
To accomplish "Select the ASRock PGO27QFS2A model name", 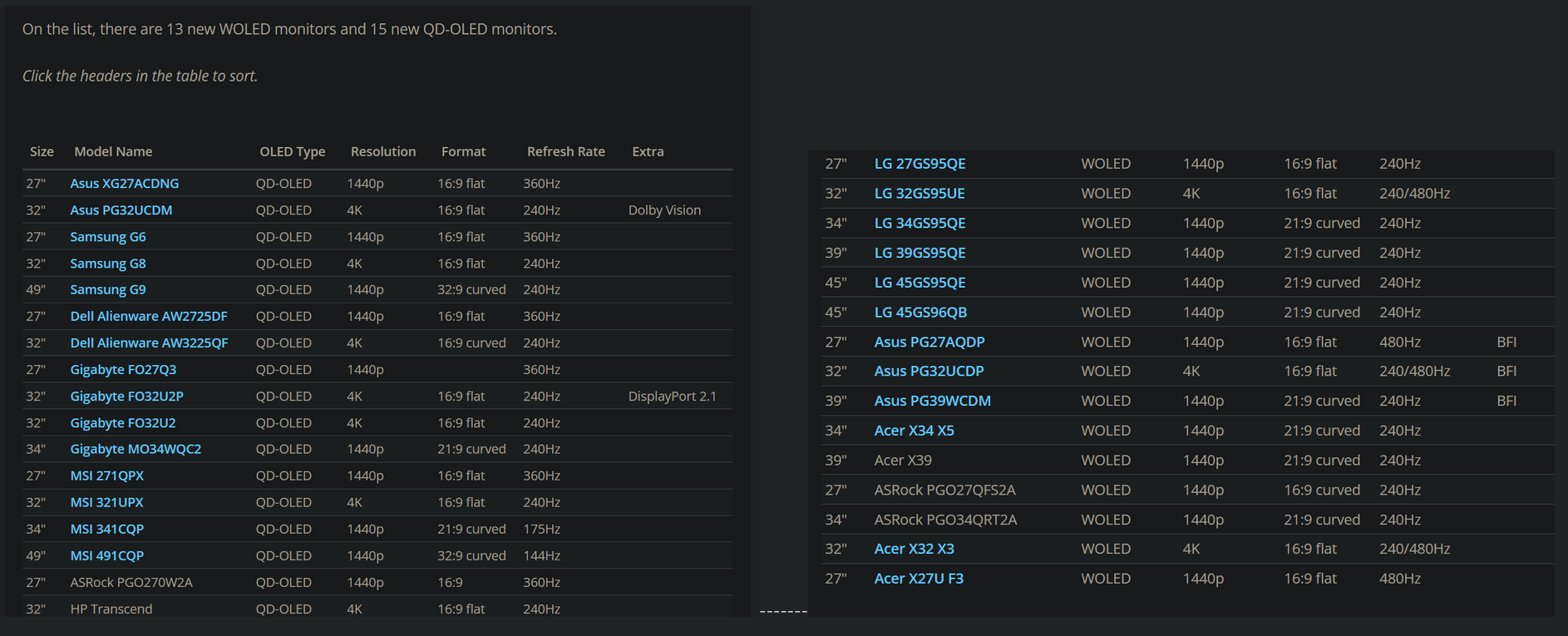I will coord(944,490).
